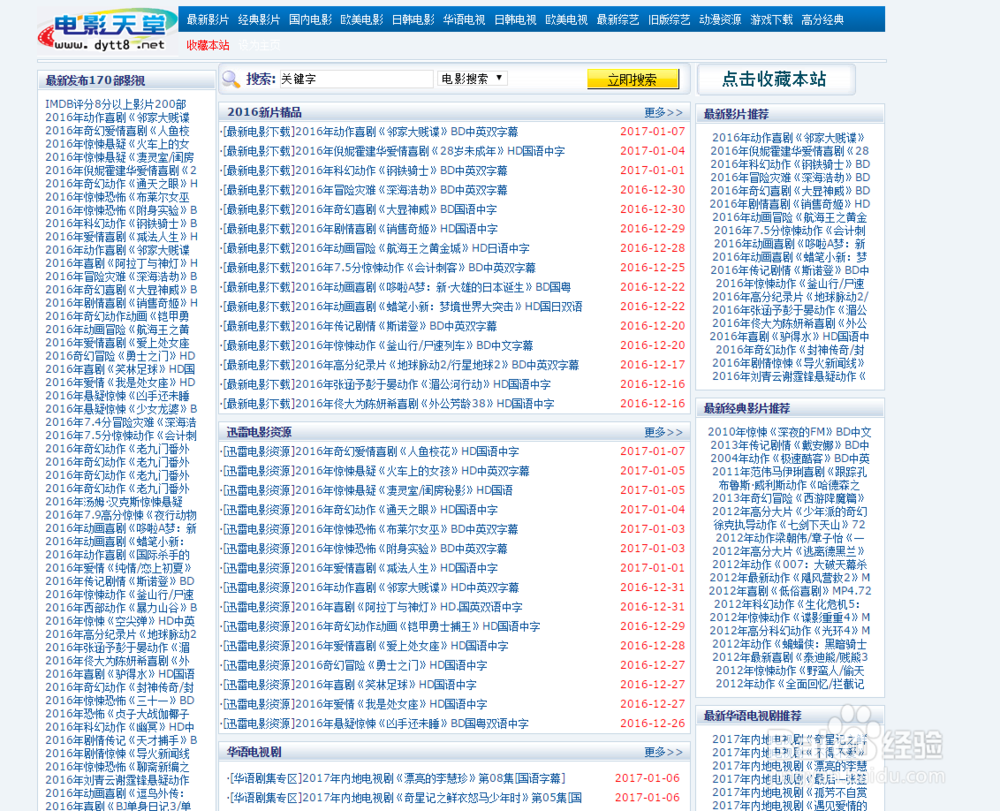Click the magnifier search icon
Viewport: 1000px width, 811px height.
[x=230, y=79]
